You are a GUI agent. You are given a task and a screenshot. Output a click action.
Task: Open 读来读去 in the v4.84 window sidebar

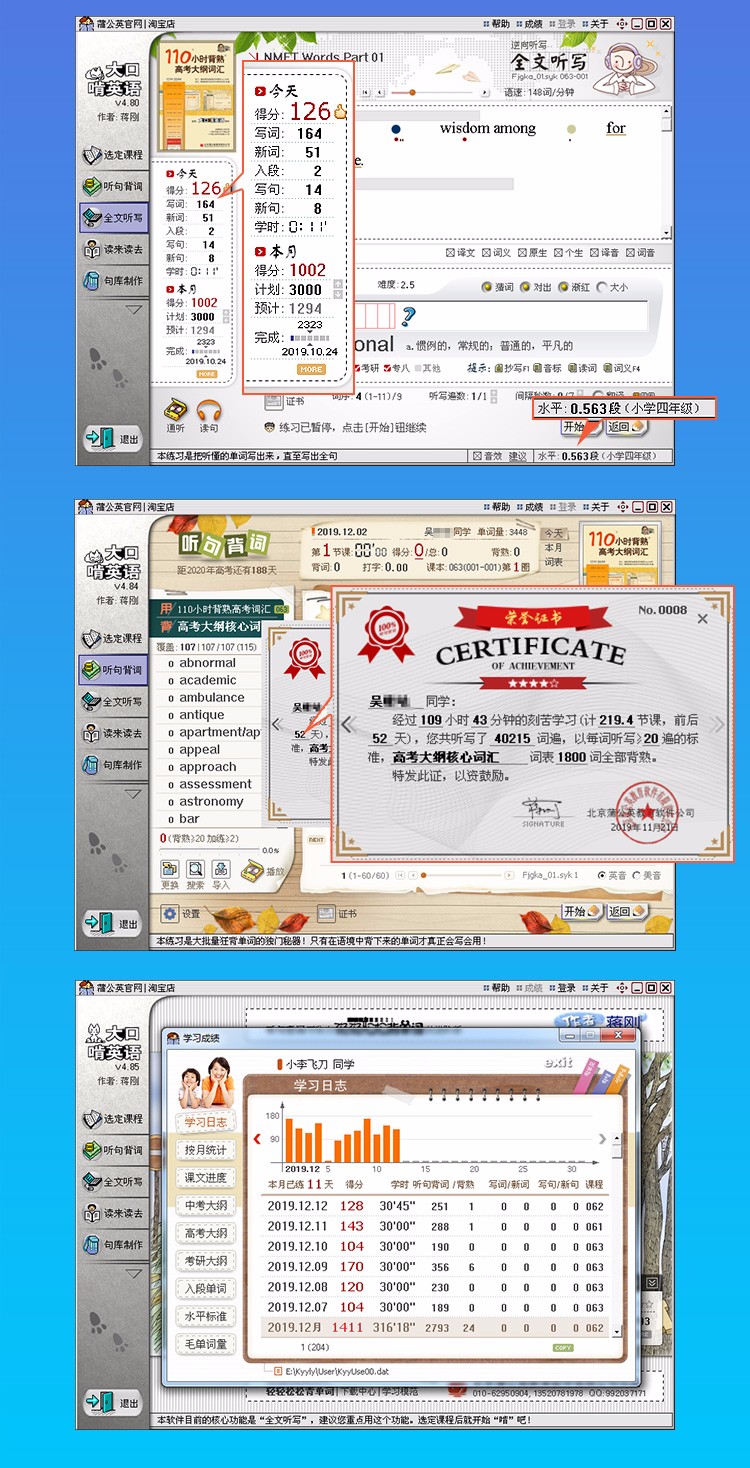tap(113, 733)
